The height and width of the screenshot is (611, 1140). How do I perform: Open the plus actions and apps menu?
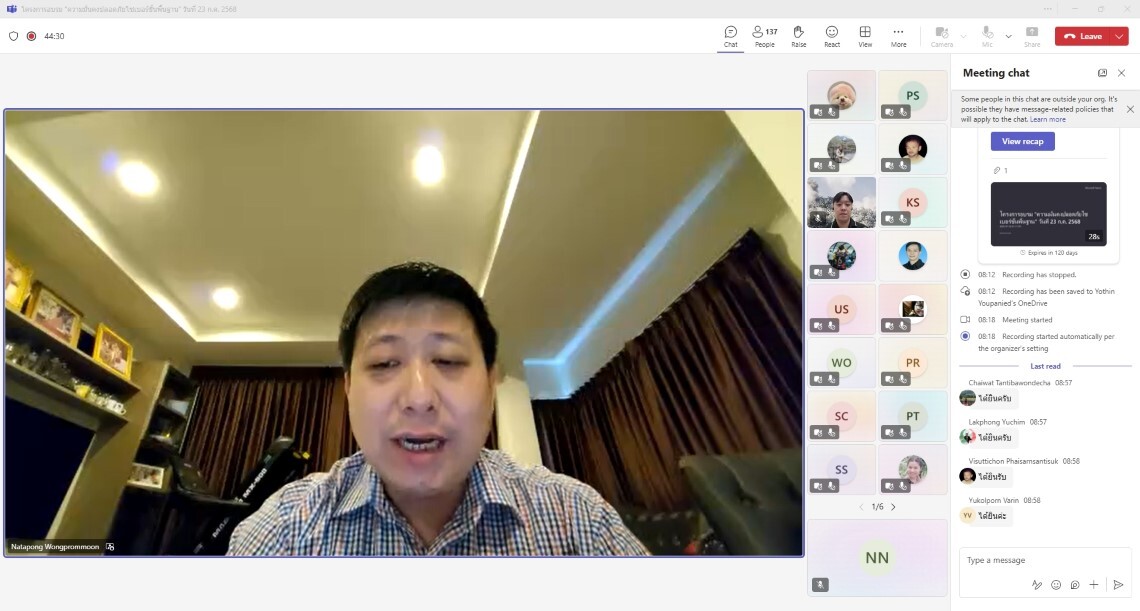click(x=1094, y=585)
